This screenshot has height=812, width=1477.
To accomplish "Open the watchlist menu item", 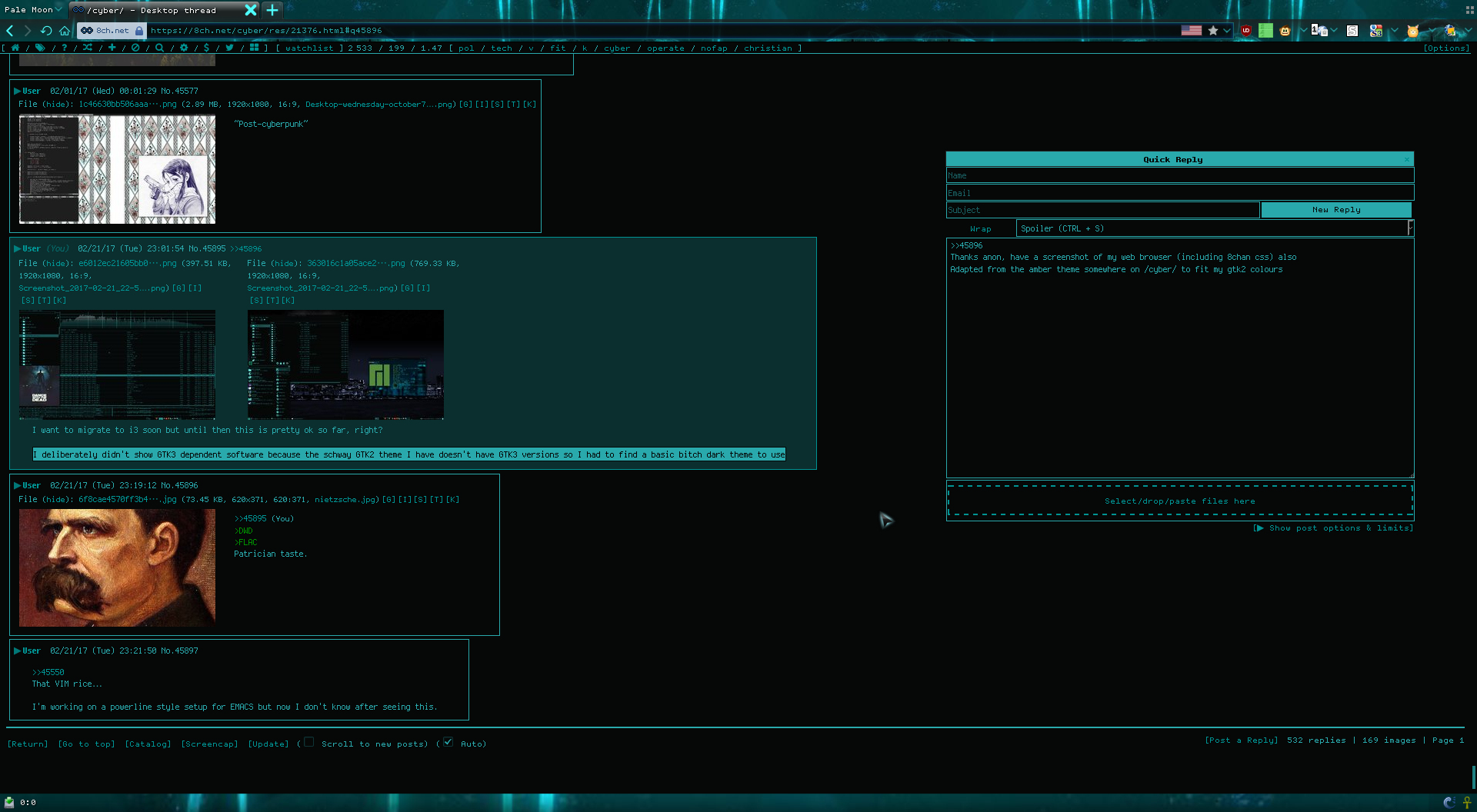I will coord(309,48).
